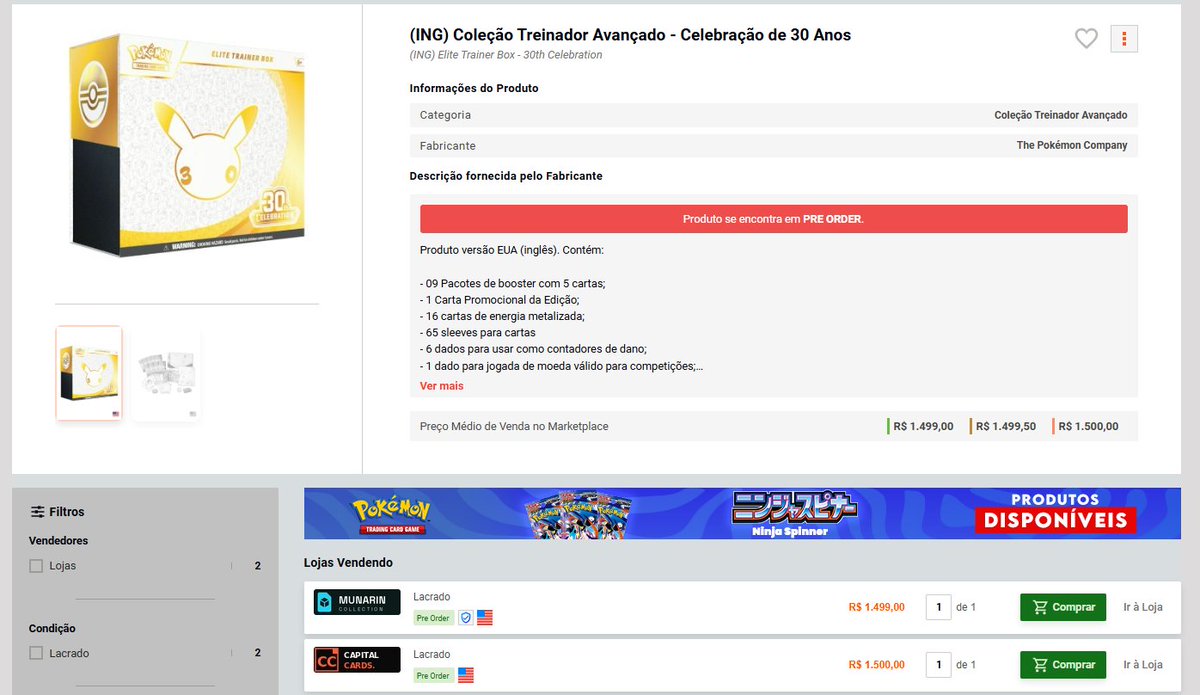
Task: Open Munarin Collection store logo
Action: 357,602
